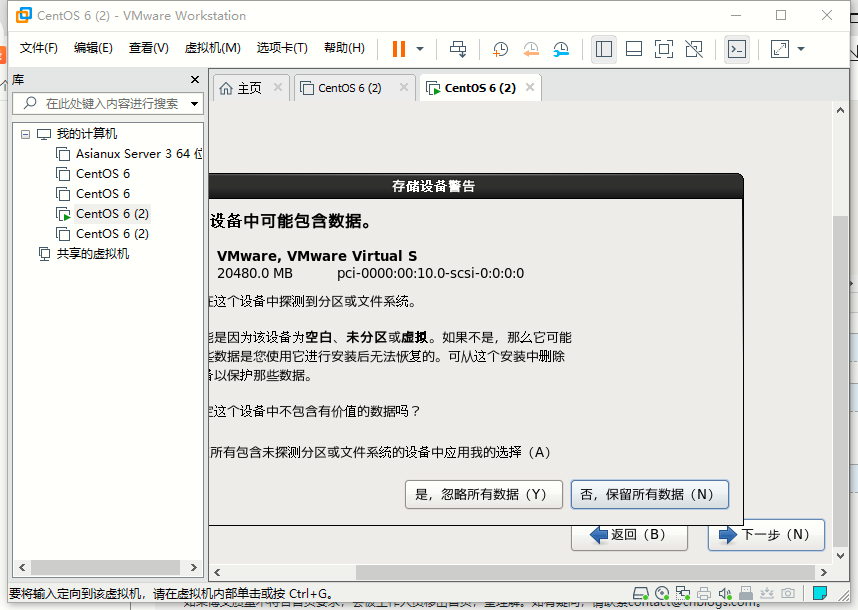
Task: Click the 下一步 (N) button
Action: tap(766, 535)
